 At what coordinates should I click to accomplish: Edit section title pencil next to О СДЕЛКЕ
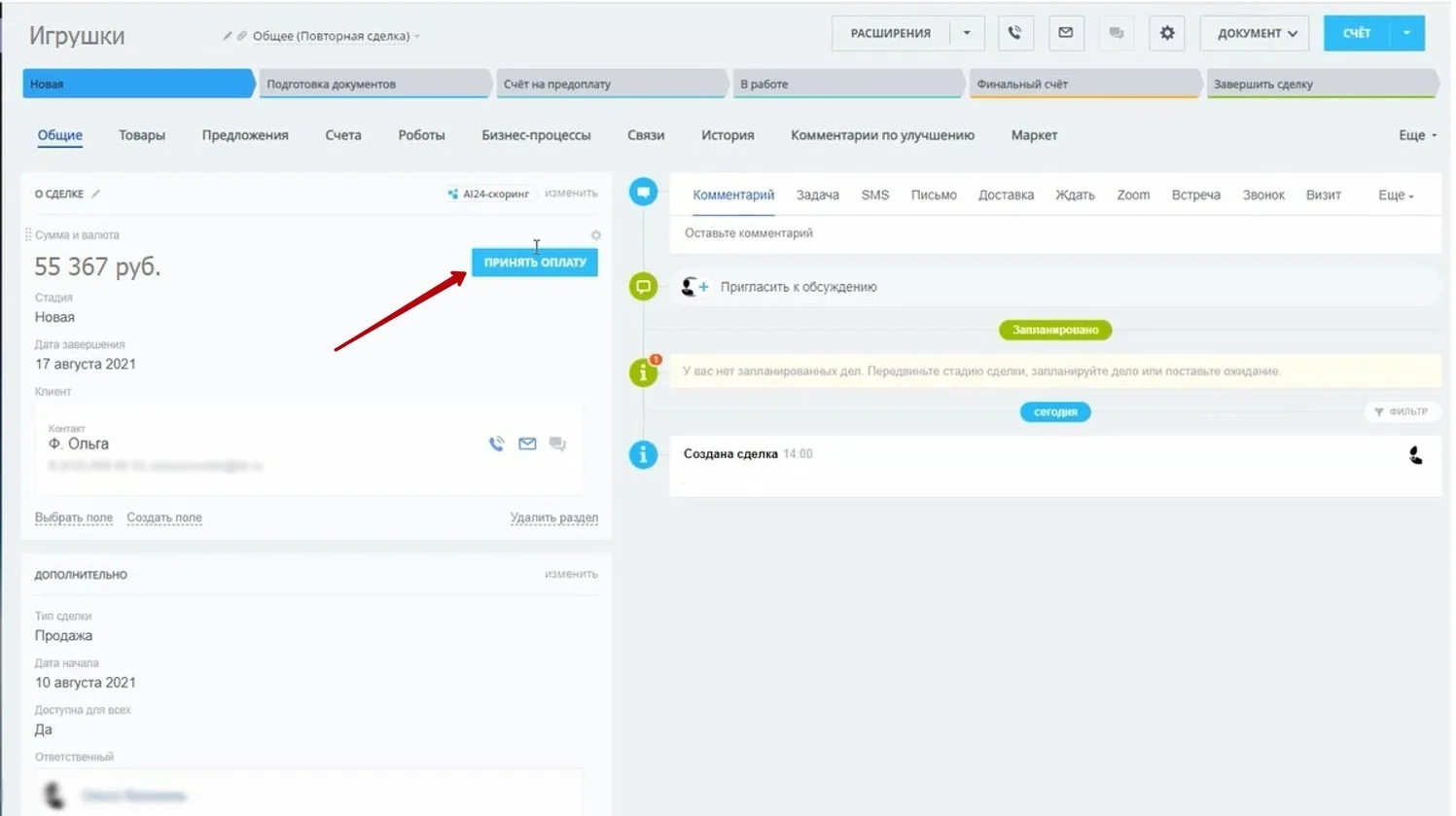coord(95,195)
